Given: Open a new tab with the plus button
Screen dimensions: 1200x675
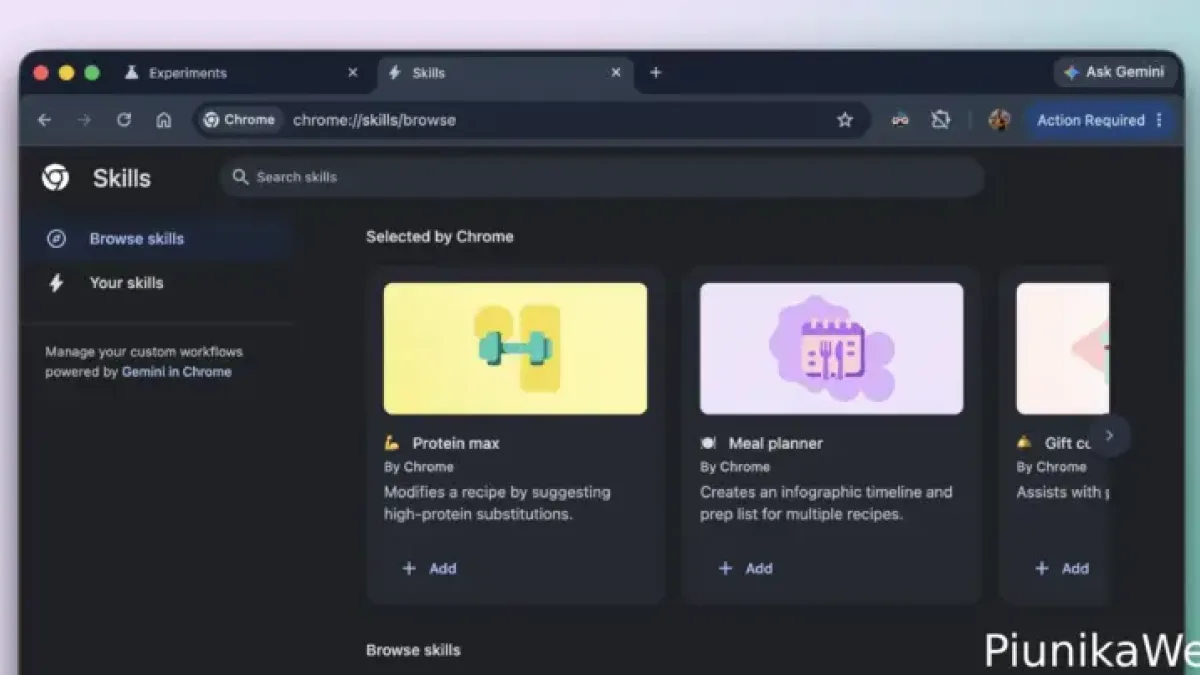Looking at the screenshot, I should [x=656, y=72].
